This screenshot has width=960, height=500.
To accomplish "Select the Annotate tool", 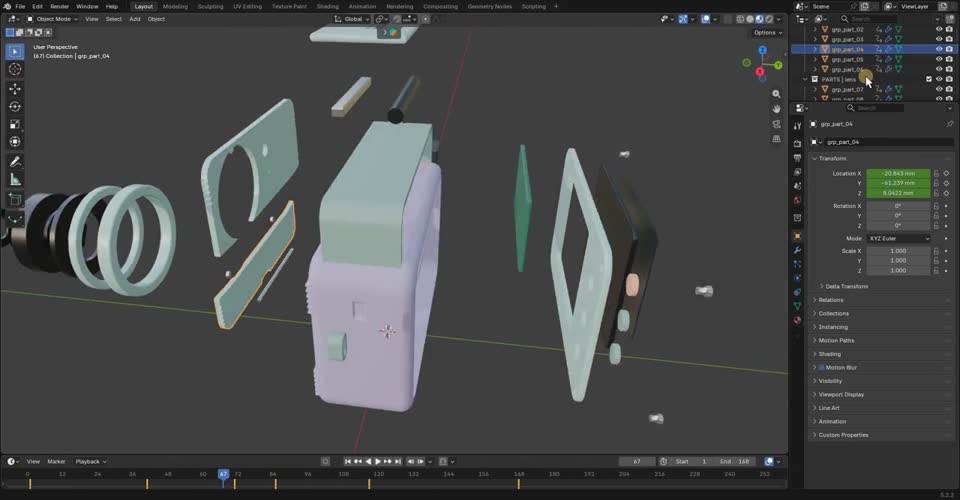I will pyautogui.click(x=15, y=162).
